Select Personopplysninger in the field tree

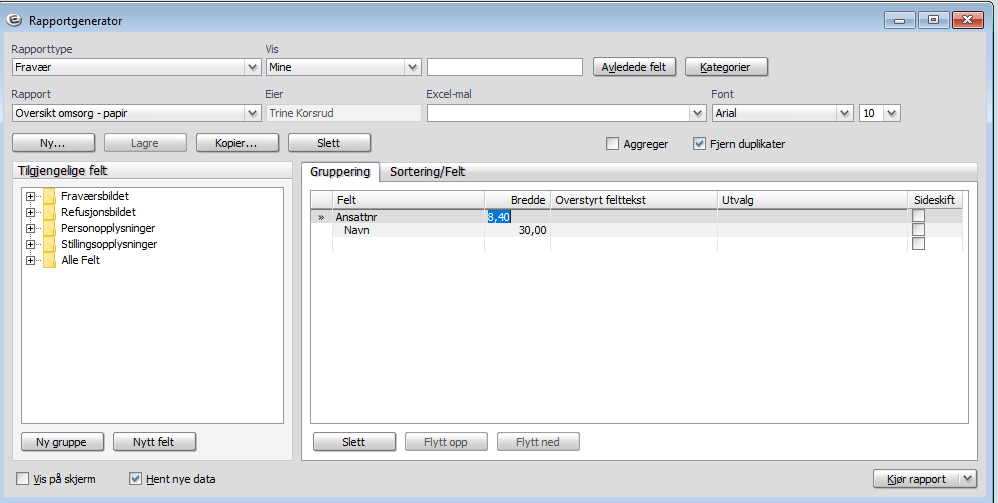[x=108, y=228]
